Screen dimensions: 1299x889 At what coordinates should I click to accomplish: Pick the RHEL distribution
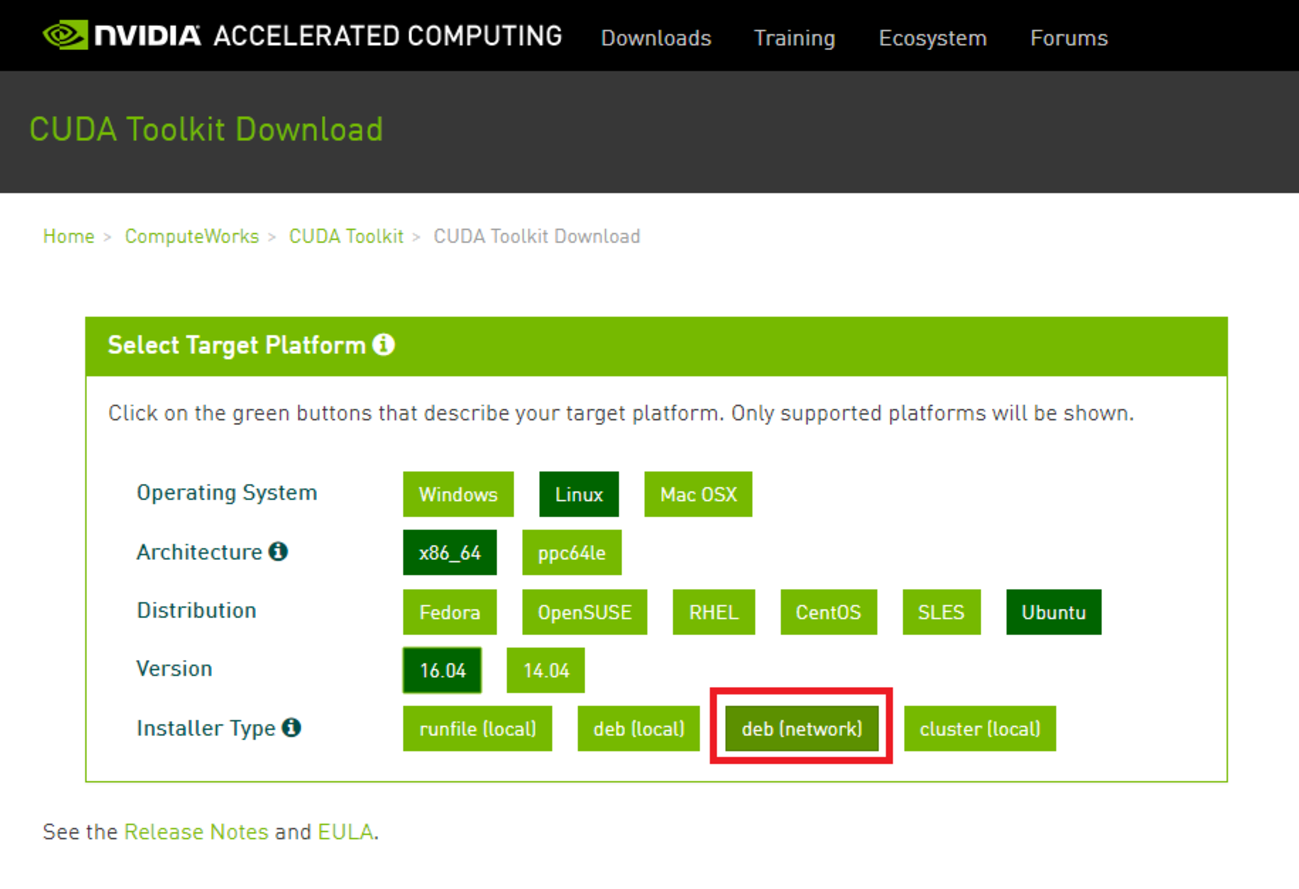click(714, 612)
